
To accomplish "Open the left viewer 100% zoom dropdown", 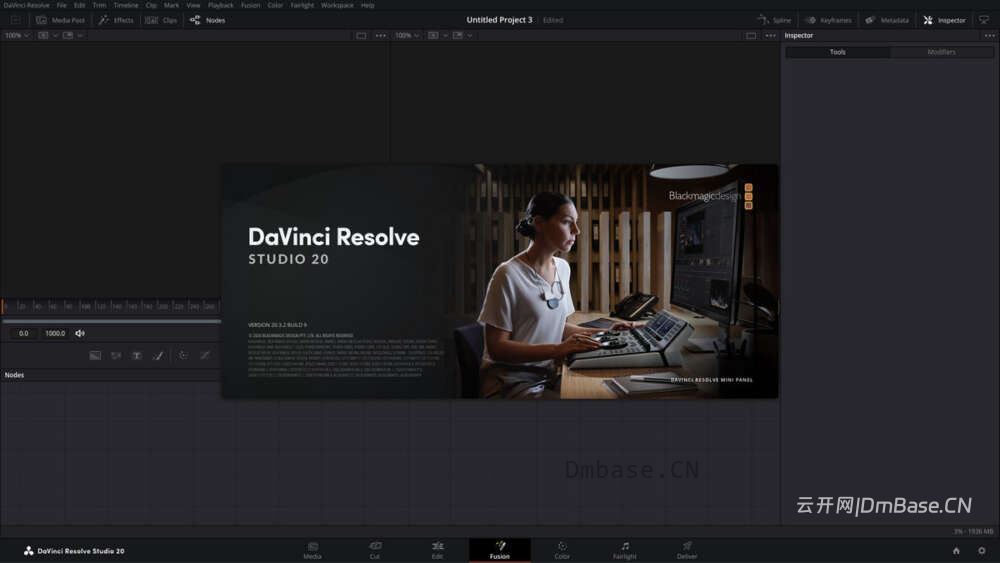I will point(17,35).
